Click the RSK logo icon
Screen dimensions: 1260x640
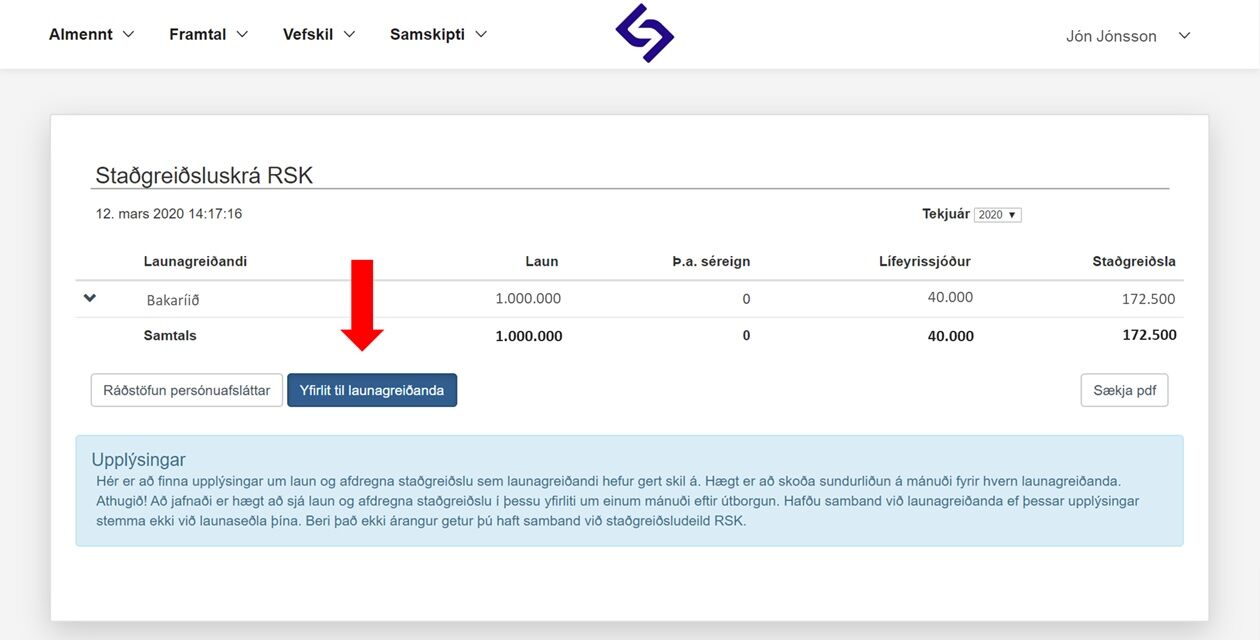pos(644,33)
